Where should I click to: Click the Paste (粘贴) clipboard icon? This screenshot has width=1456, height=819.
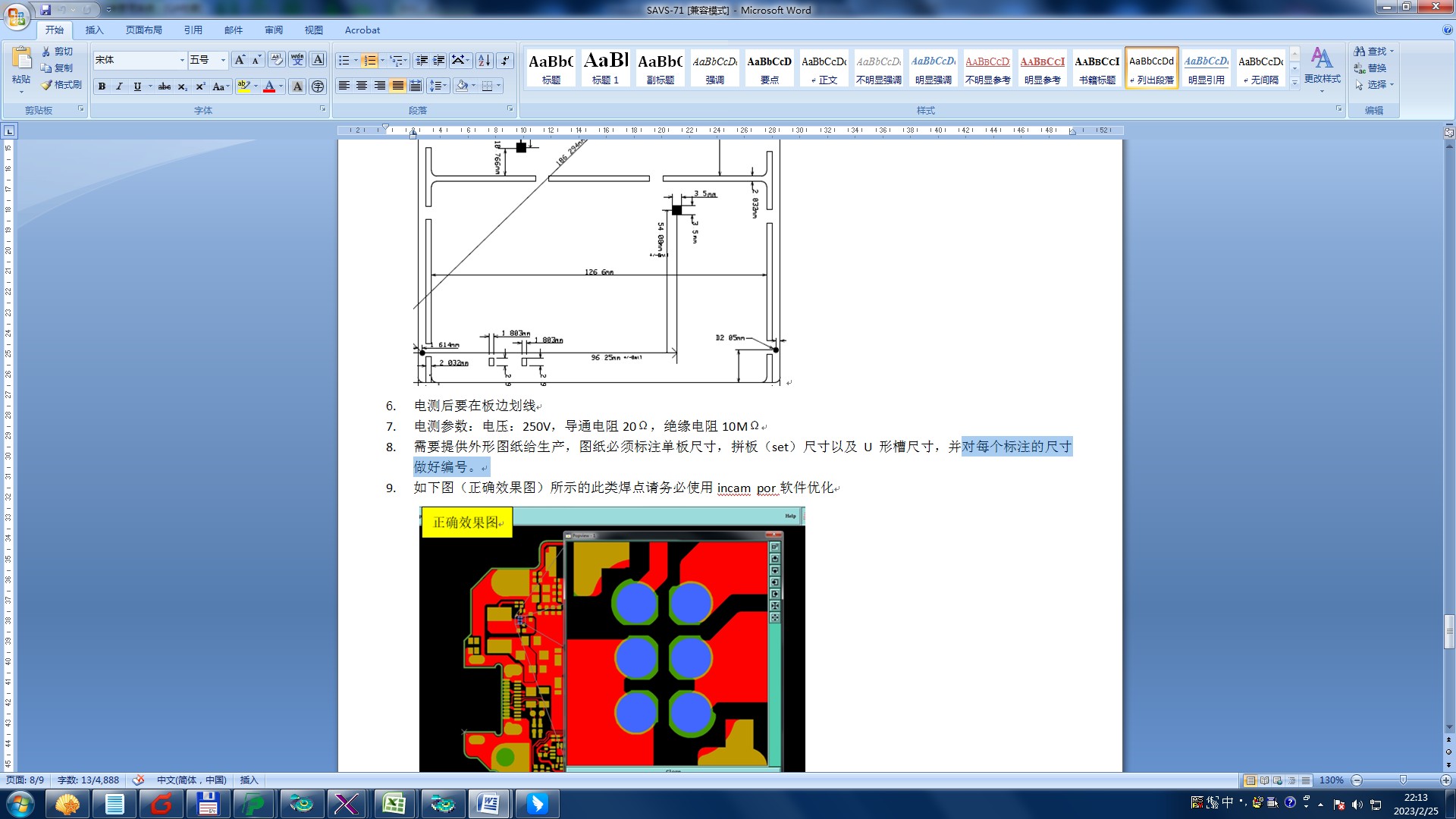(x=21, y=59)
